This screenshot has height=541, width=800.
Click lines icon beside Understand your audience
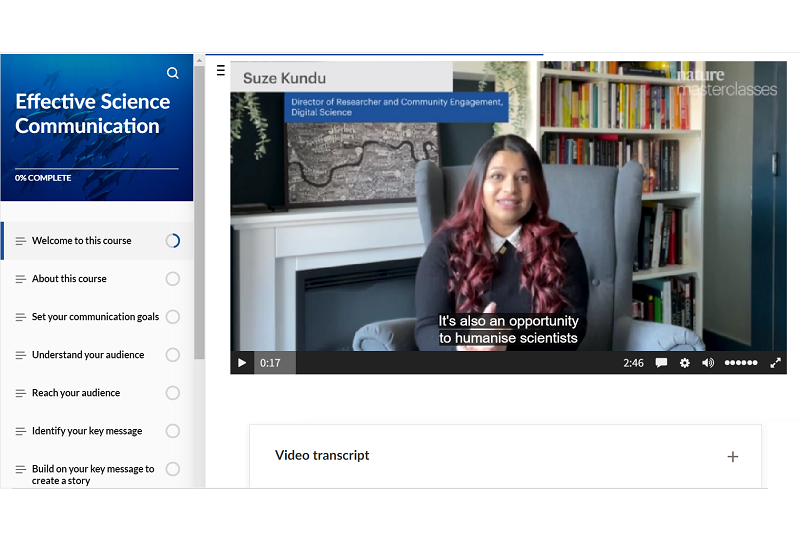pos(20,355)
